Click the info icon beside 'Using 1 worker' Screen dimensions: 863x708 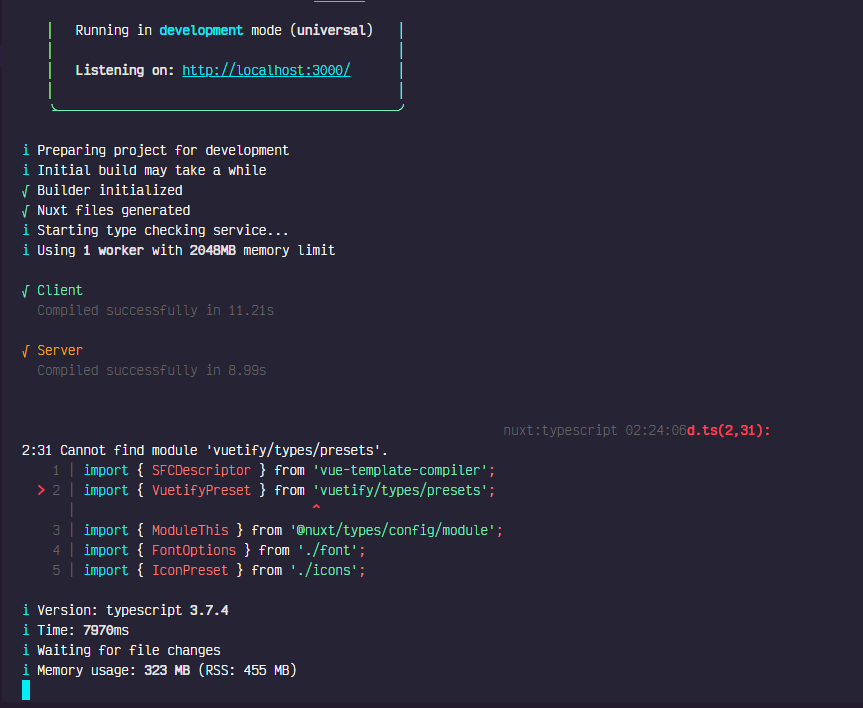(25, 250)
